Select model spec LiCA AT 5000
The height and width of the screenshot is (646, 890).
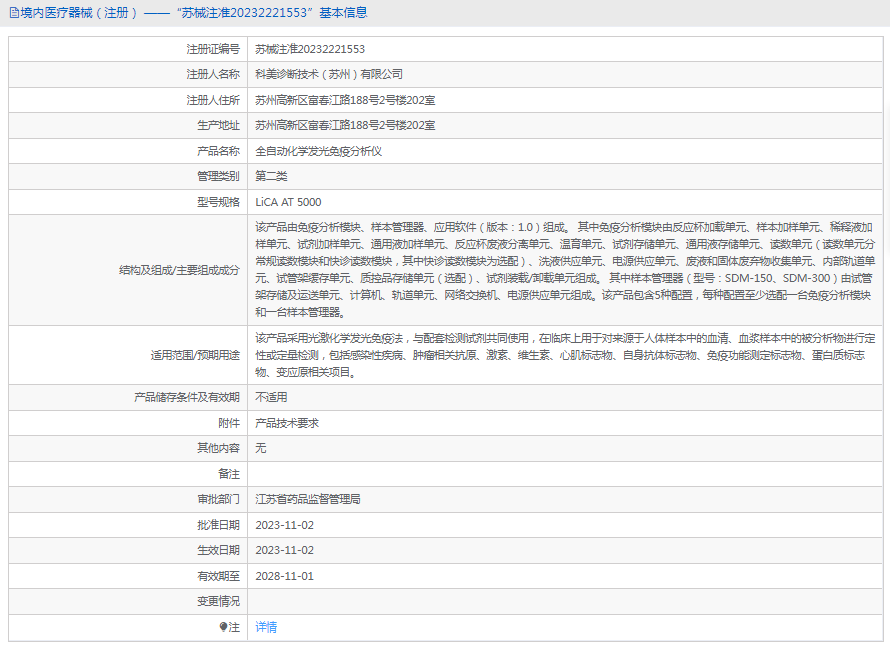[x=288, y=202]
